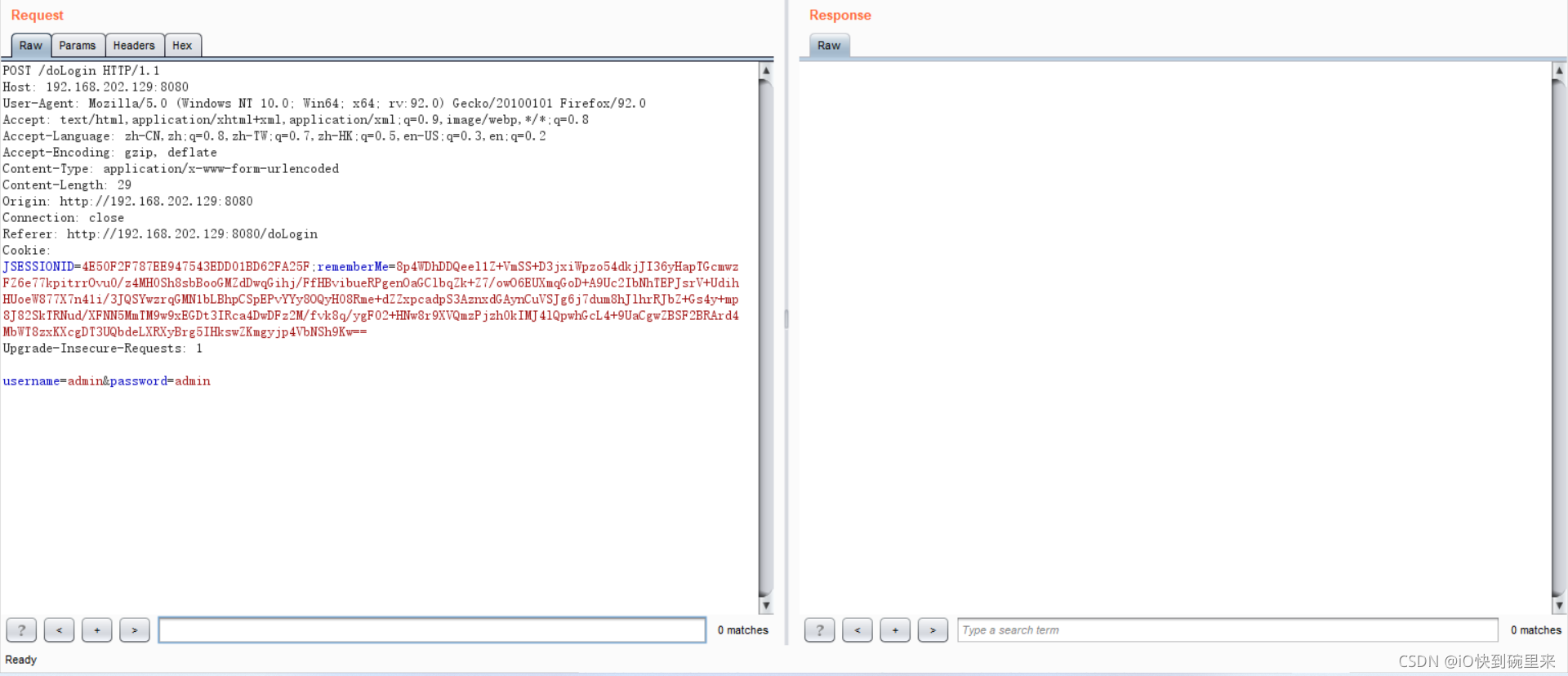This screenshot has height=676, width=1568.
Task: Click the plus button in Request search bar
Action: click(96, 630)
